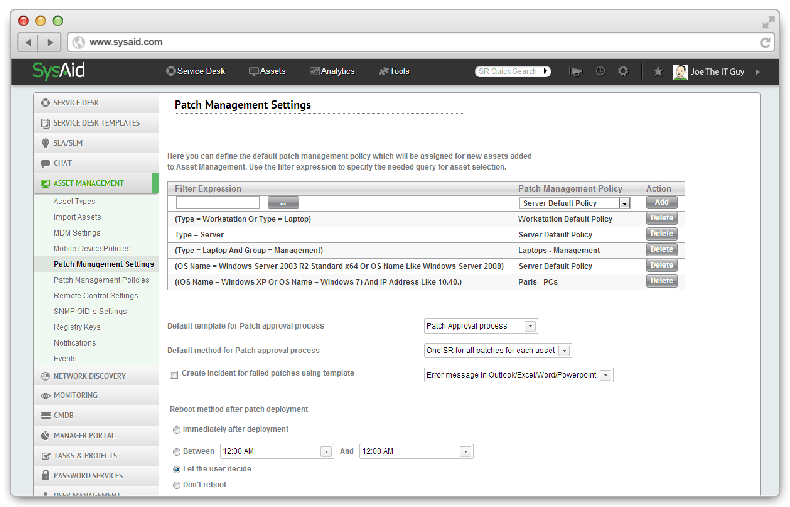Screen dimensions: 790x507
Task: Select Asset Types submenu link
Action: click(x=74, y=201)
